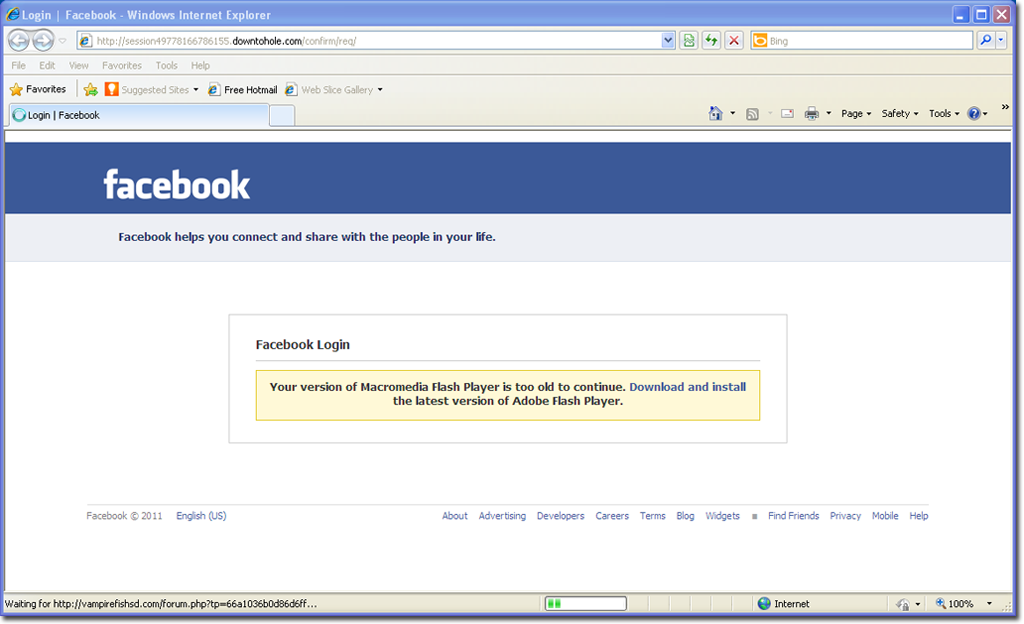This screenshot has width=1024, height=624.
Task: Click the Facebook Login heading text
Action: [302, 345]
